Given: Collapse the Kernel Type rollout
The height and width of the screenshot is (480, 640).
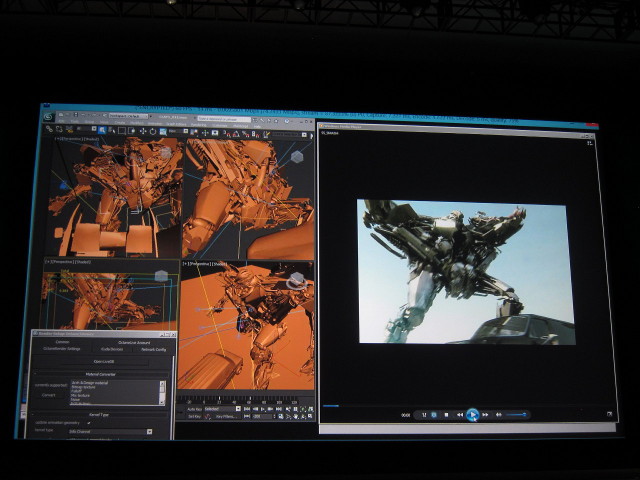Looking at the screenshot, I should (99, 414).
